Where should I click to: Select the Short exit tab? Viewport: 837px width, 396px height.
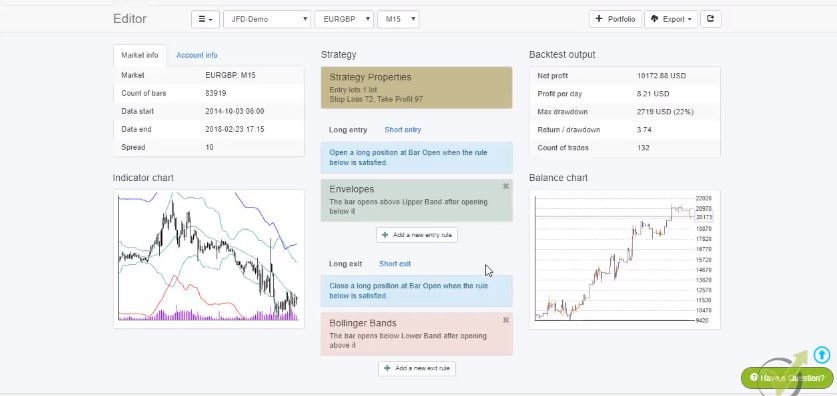(x=395, y=264)
